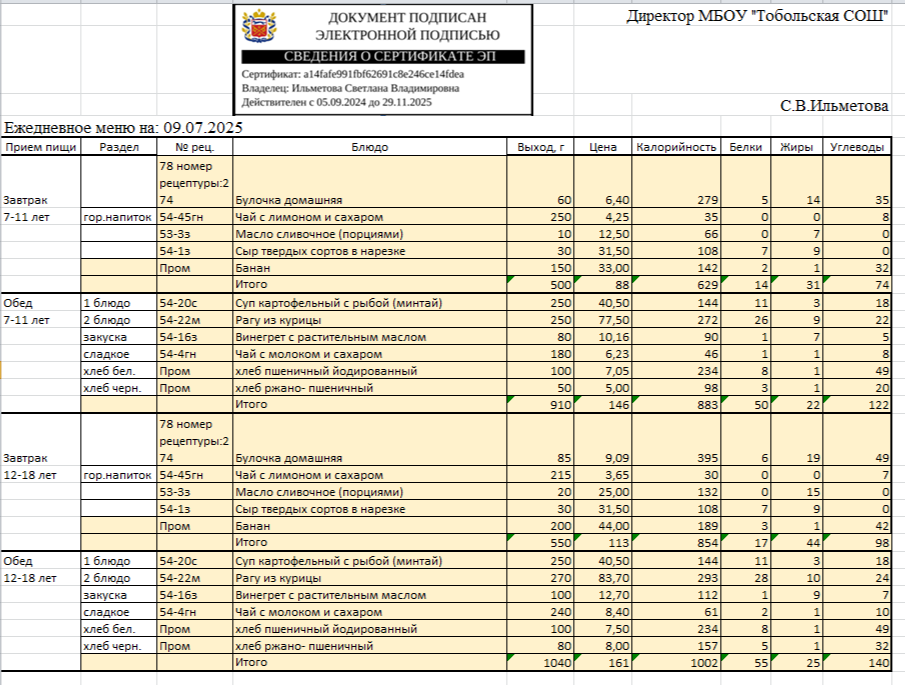Click carbs total '140'

click(x=857, y=662)
